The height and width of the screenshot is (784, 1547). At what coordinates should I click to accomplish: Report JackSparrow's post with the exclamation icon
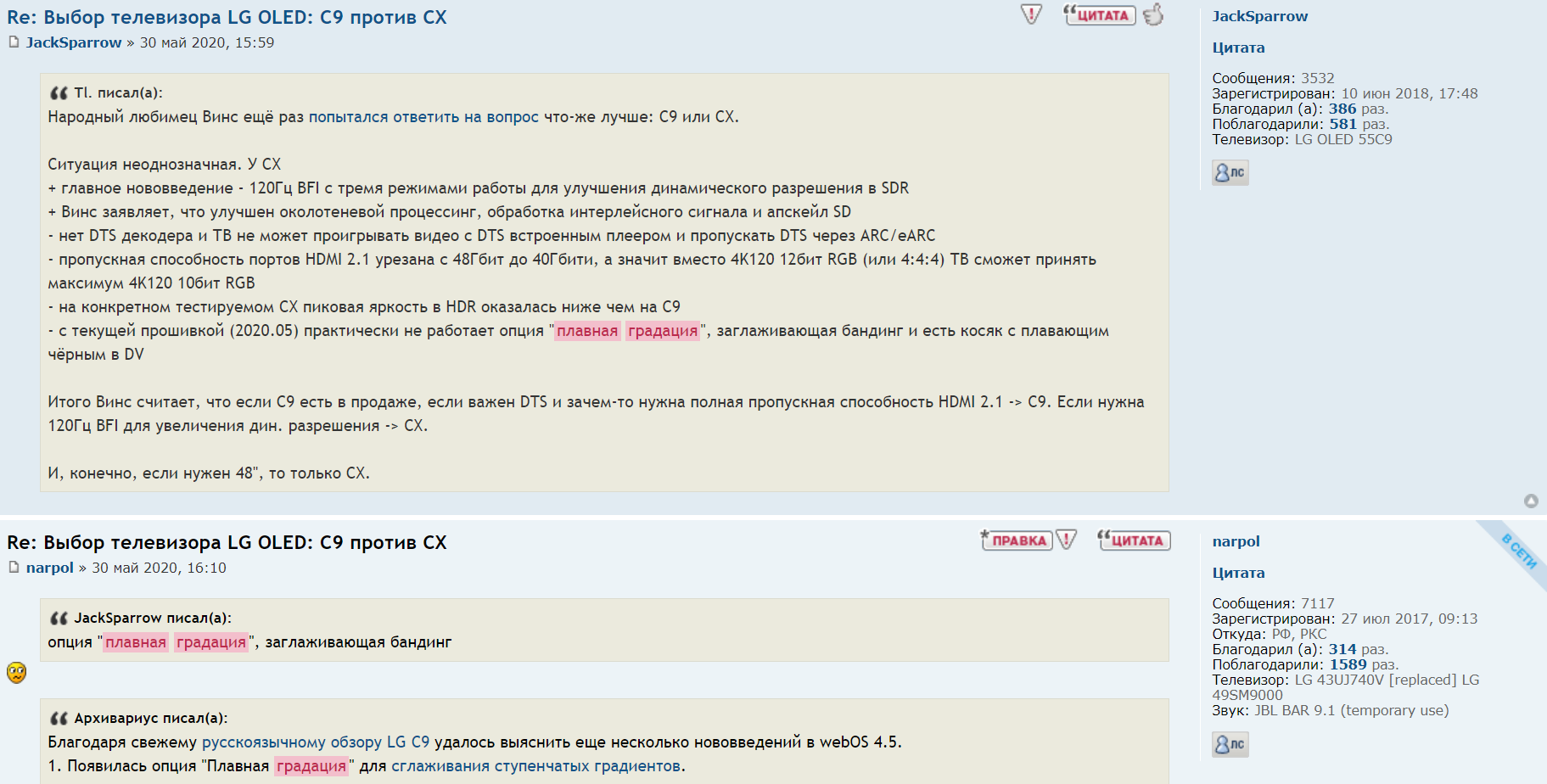pos(1031,14)
